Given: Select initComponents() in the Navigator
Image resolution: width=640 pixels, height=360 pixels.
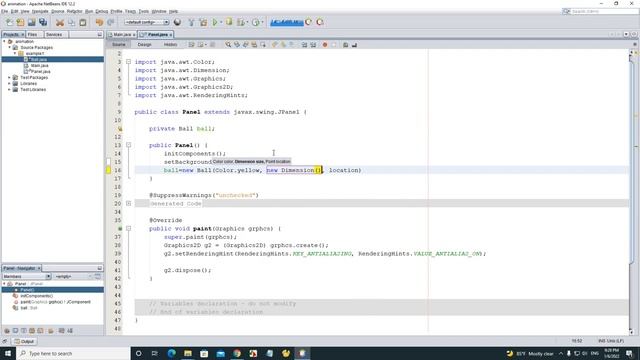Looking at the screenshot, I should [x=37, y=296].
